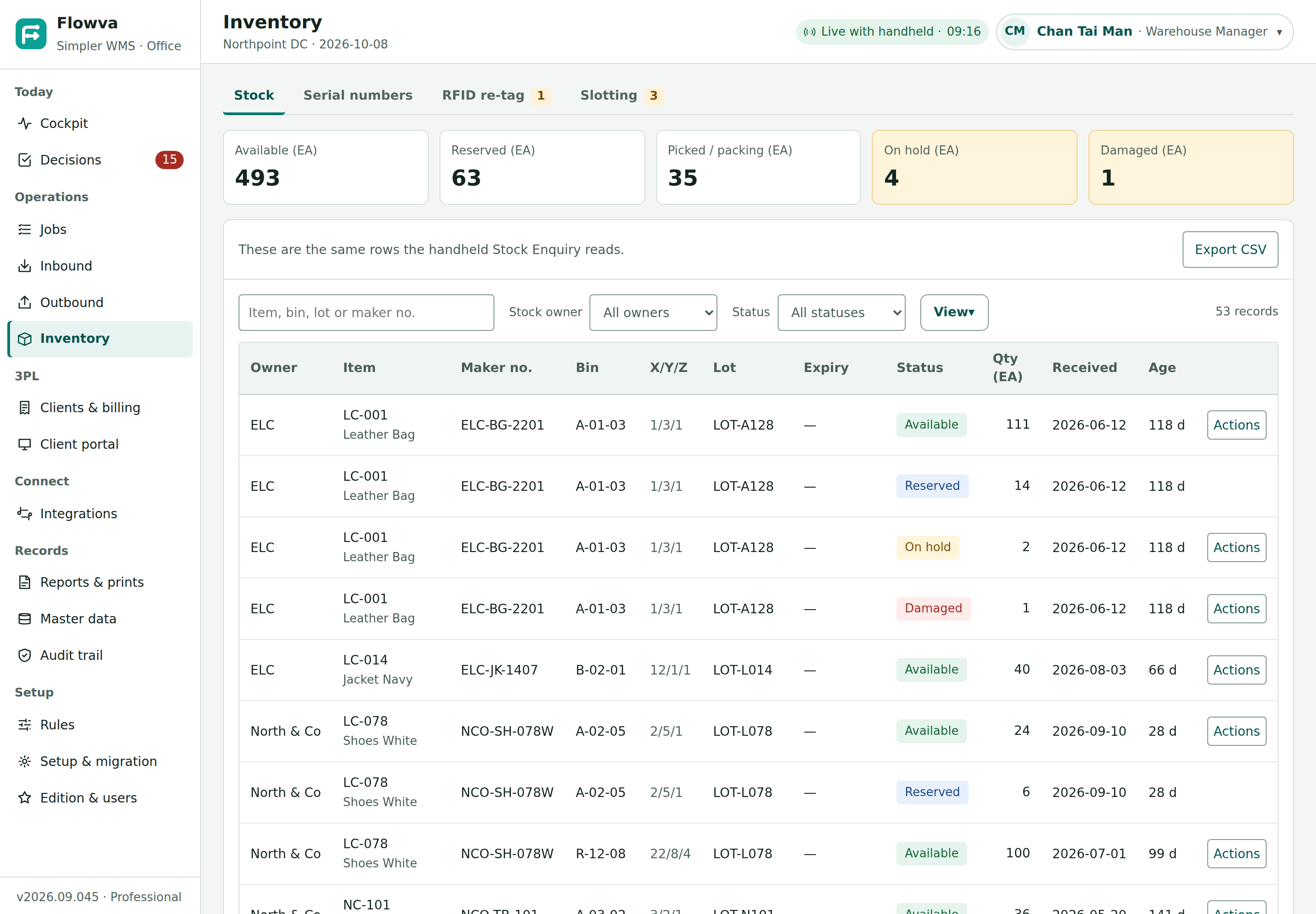Open Actions for LC-078 bin A-02-05 Available
1316x914 pixels.
[1236, 731]
